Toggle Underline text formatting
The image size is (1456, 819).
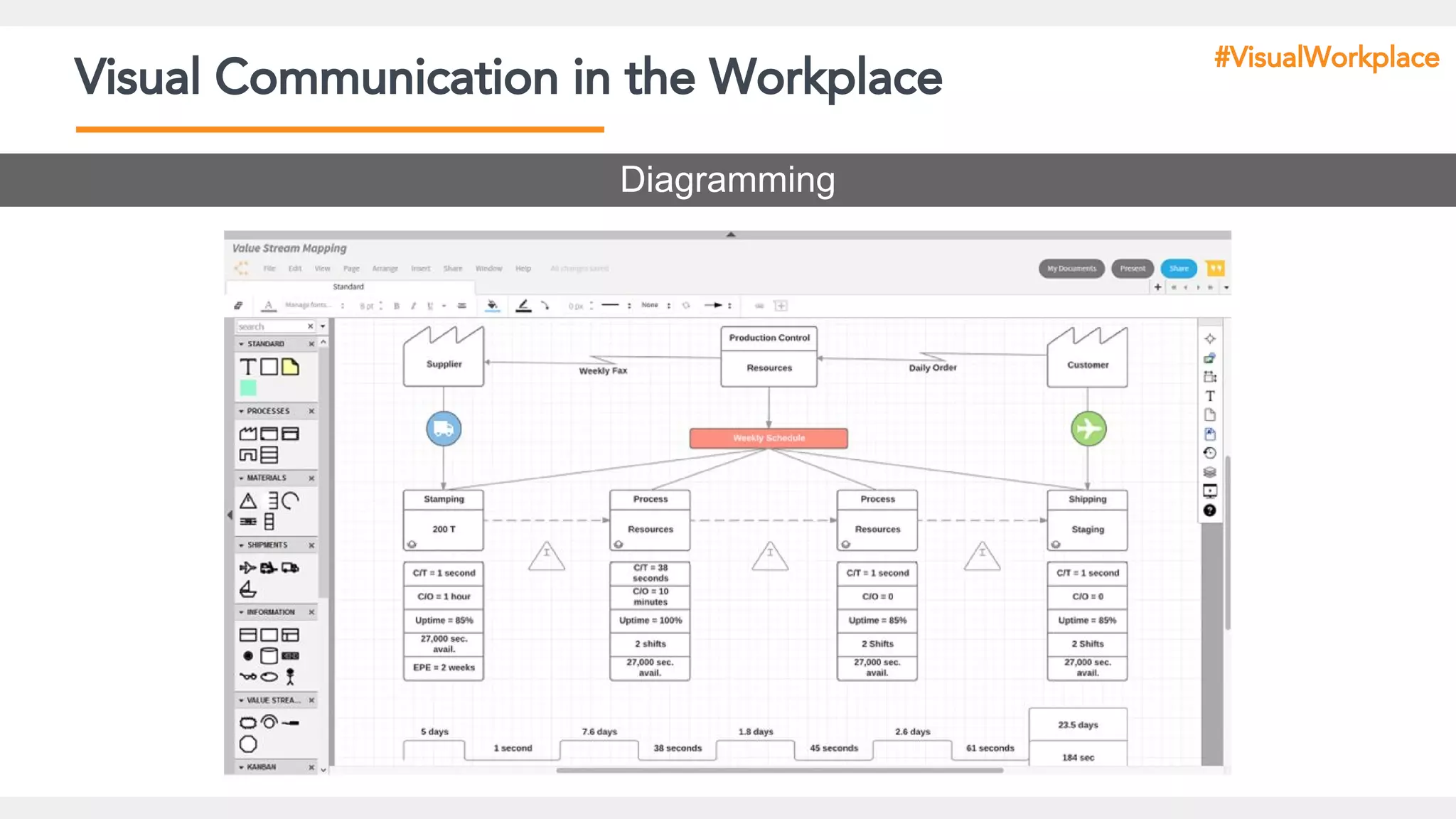[x=429, y=306]
